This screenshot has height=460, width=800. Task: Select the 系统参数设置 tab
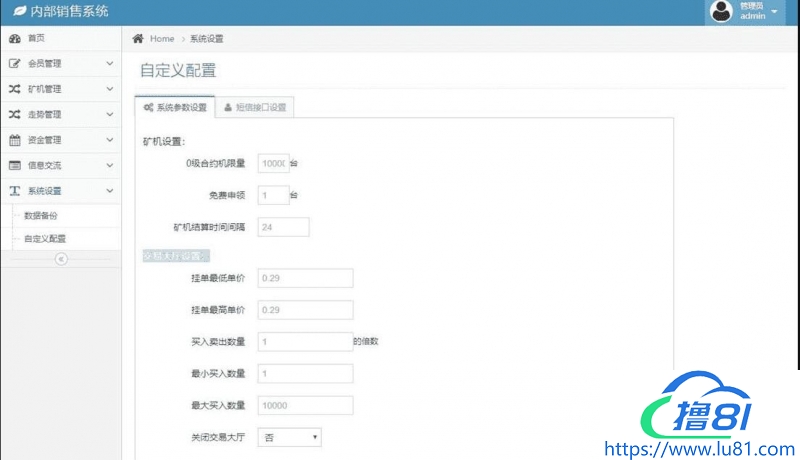pos(175,107)
